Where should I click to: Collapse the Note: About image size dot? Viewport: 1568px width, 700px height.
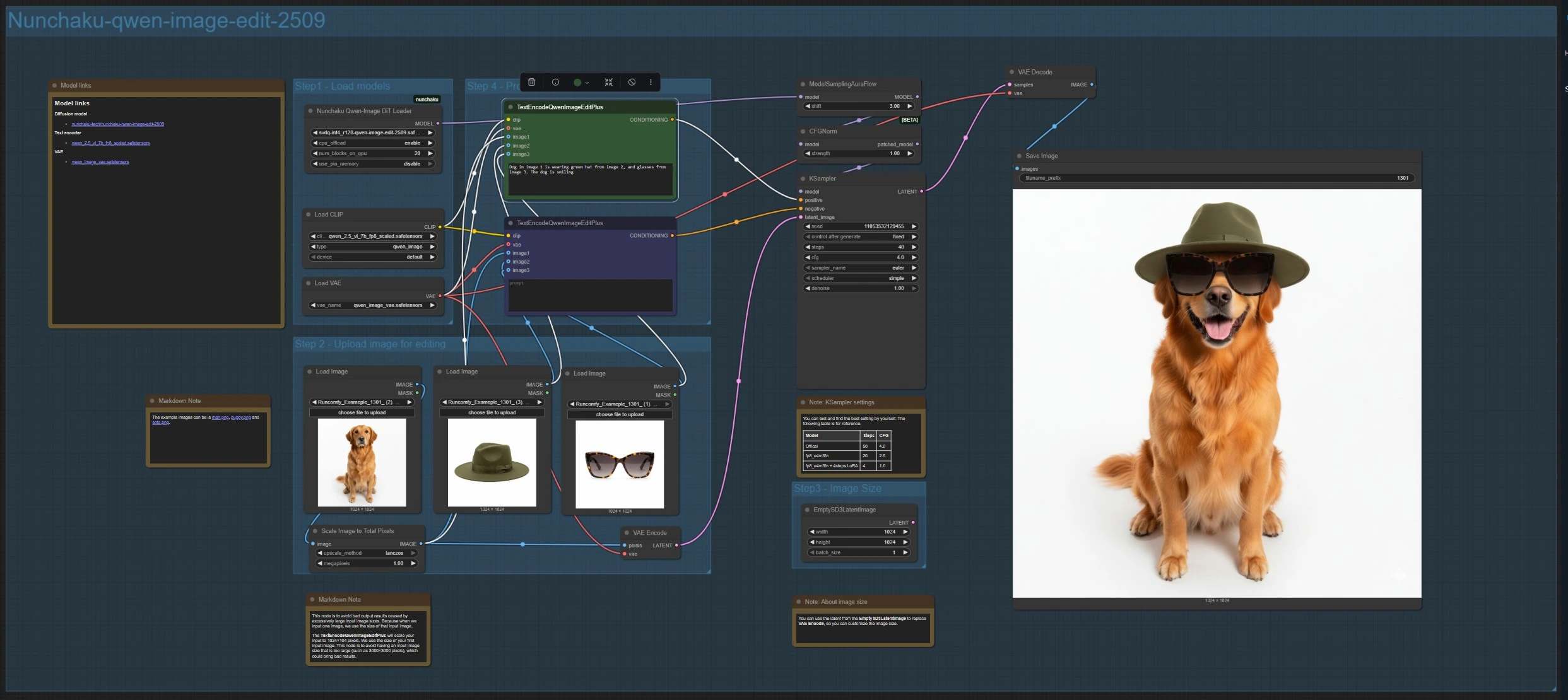point(798,602)
